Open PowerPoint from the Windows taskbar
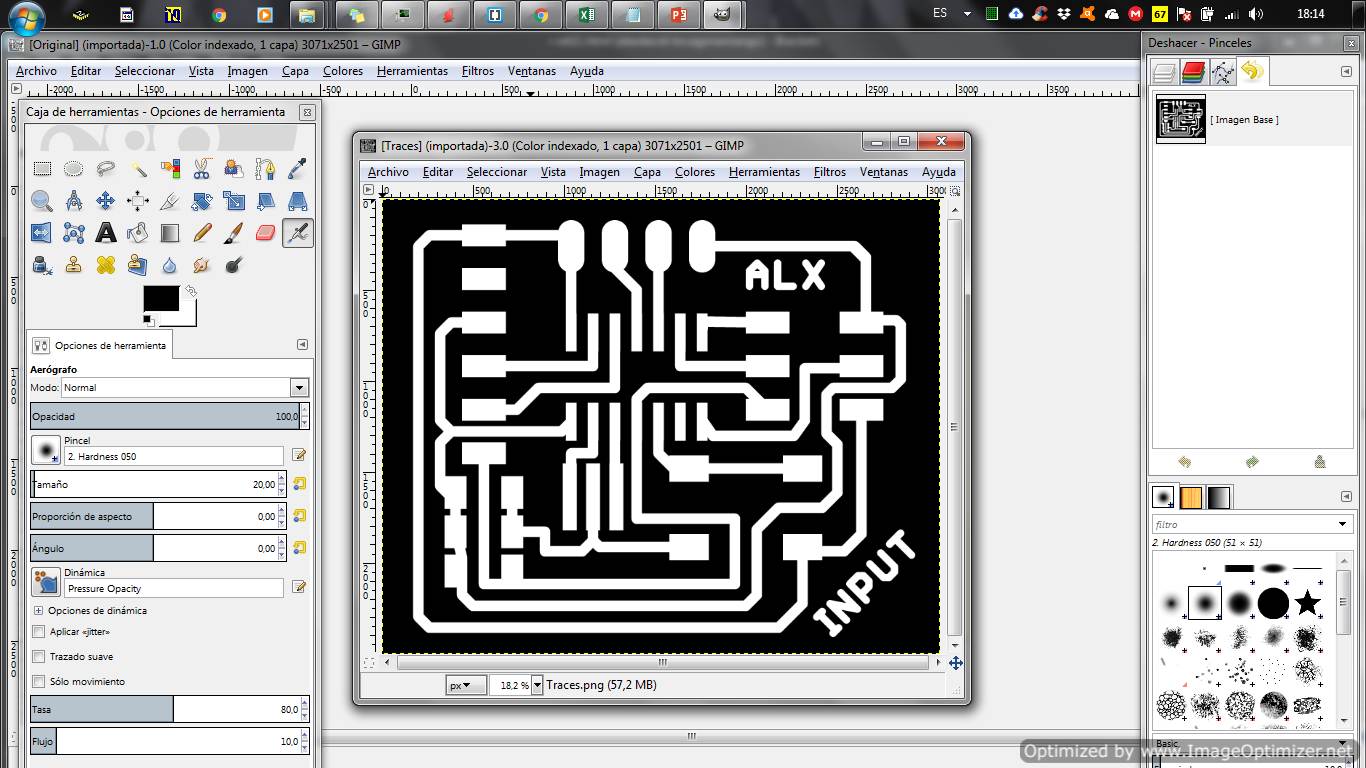1366x768 pixels. point(680,15)
